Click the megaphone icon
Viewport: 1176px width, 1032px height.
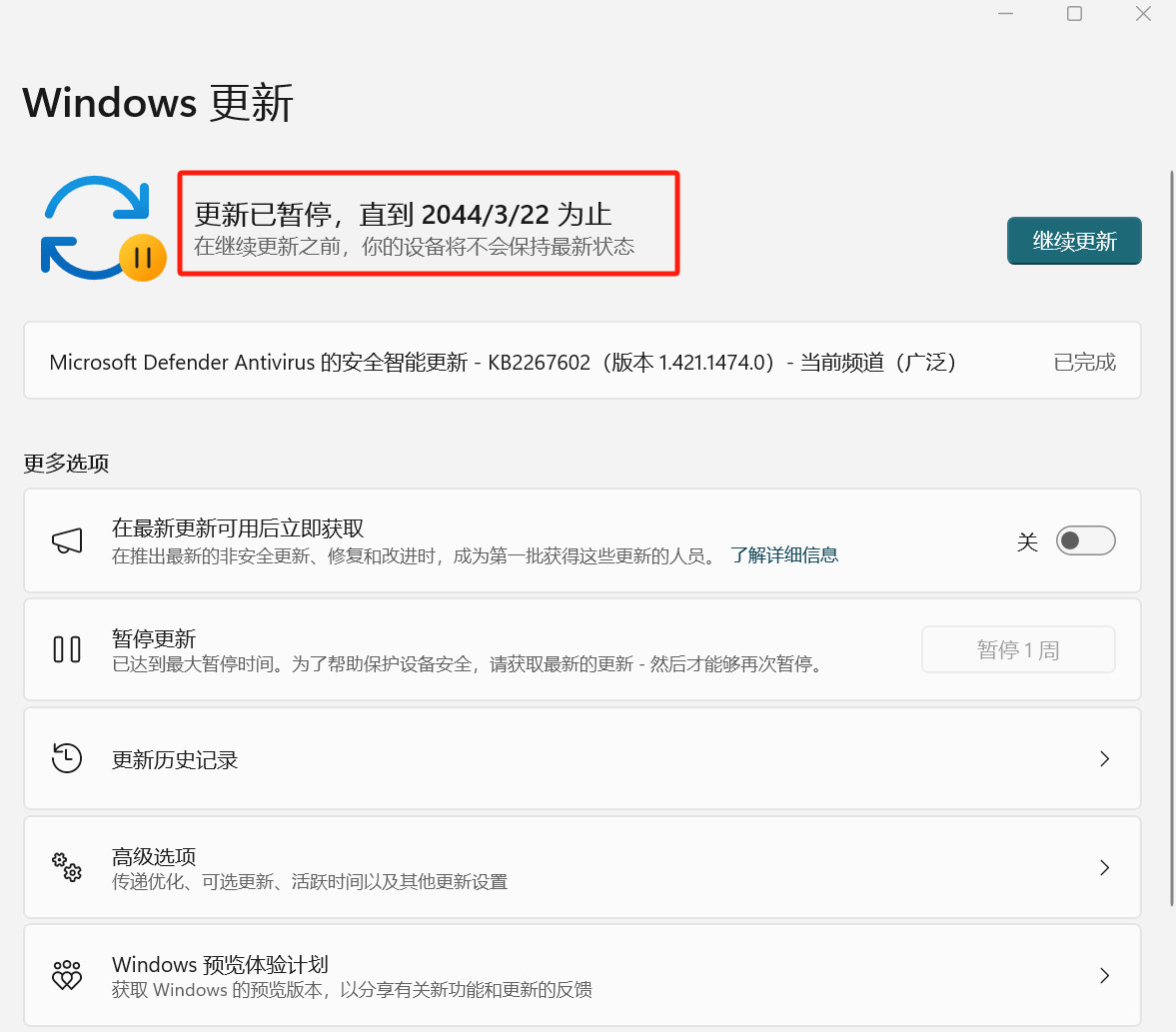(67, 540)
